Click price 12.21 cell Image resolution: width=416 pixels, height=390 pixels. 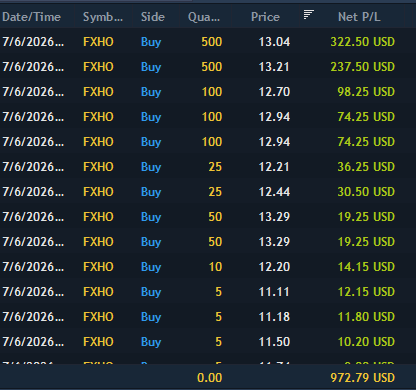[274, 167]
